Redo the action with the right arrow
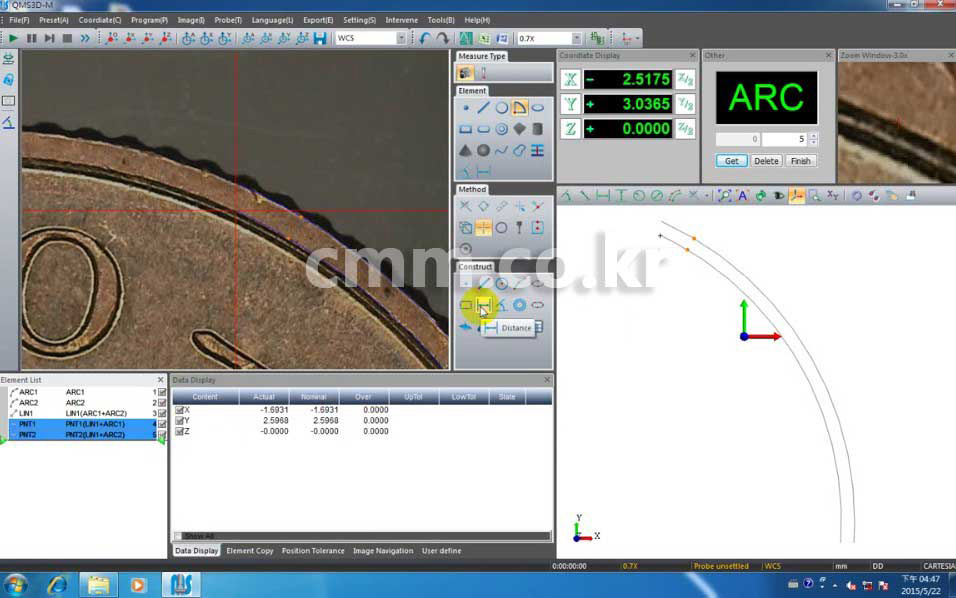This screenshot has width=956, height=598. pyautogui.click(x=443, y=38)
